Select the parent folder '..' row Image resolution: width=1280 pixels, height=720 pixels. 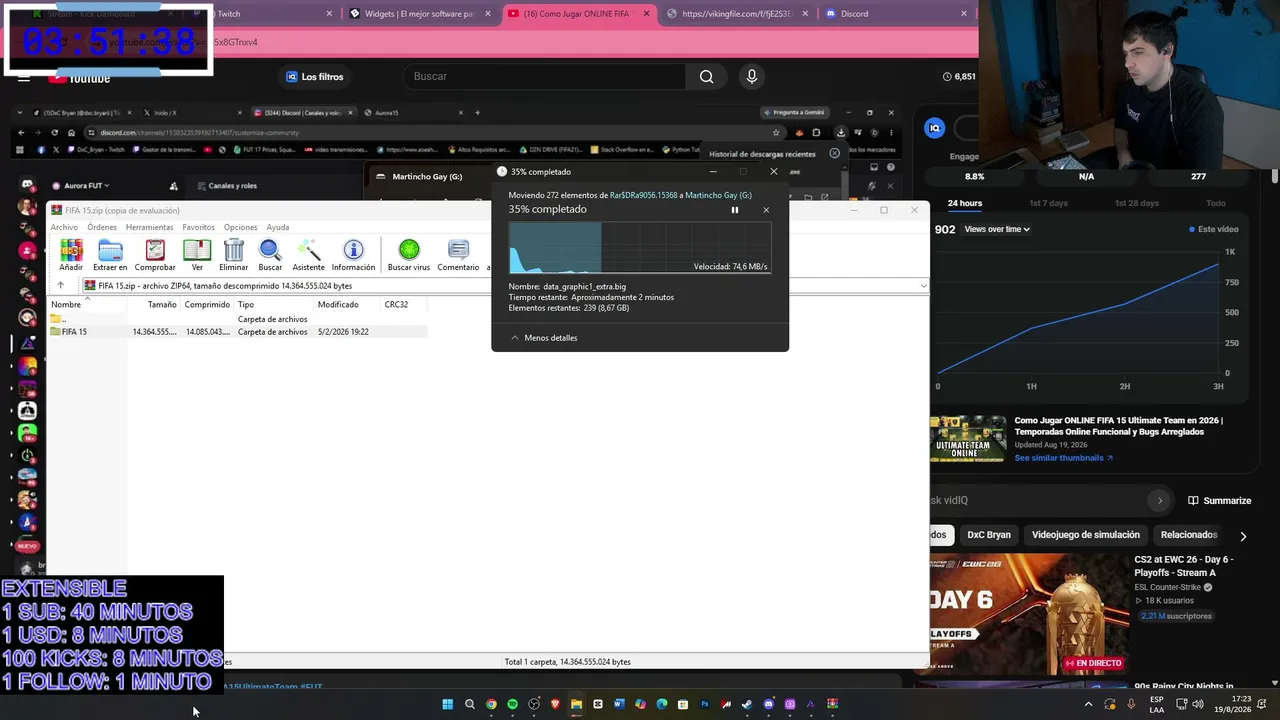coord(238,319)
